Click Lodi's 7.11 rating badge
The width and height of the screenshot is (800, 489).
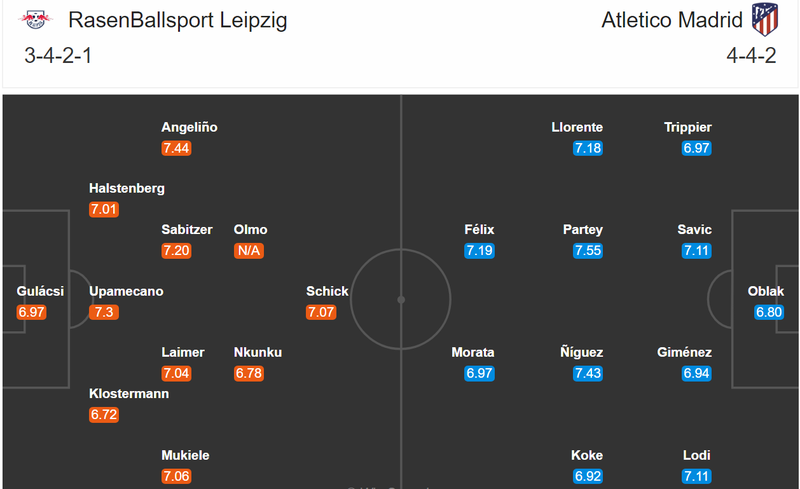[696, 476]
